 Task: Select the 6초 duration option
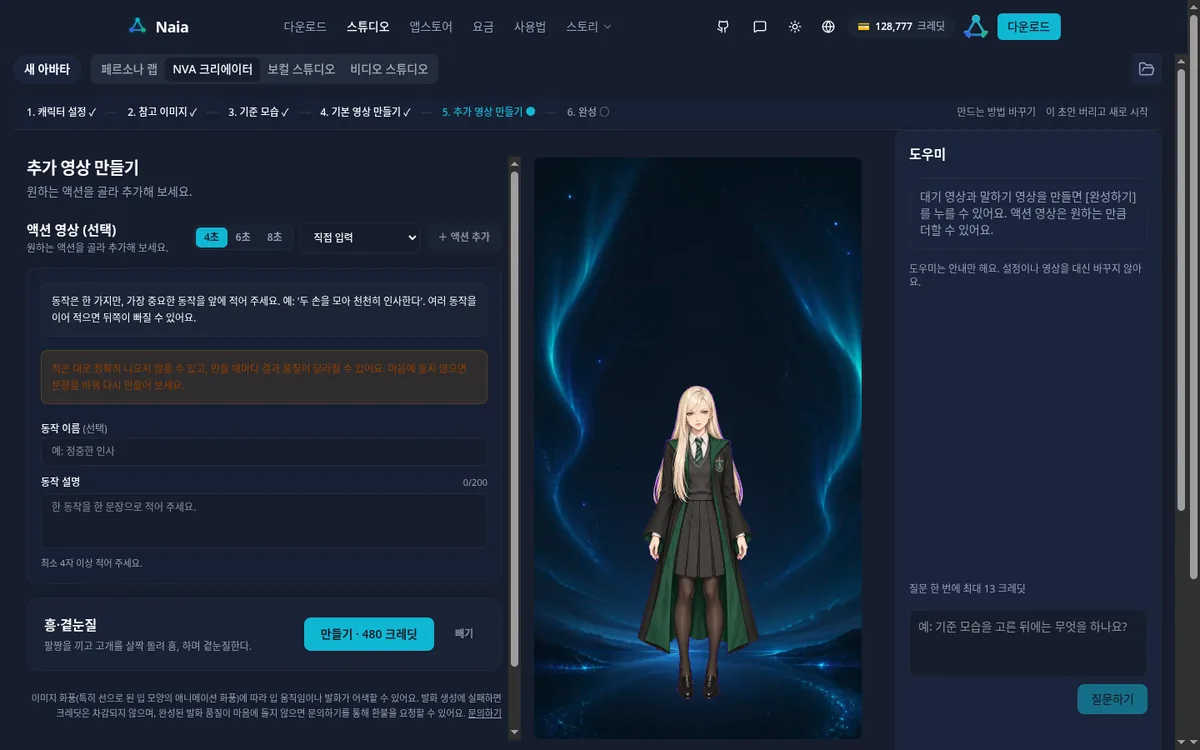click(x=243, y=237)
